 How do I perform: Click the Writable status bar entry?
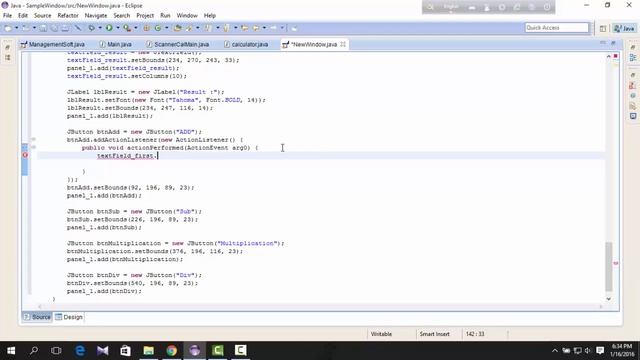pyautogui.click(x=381, y=334)
